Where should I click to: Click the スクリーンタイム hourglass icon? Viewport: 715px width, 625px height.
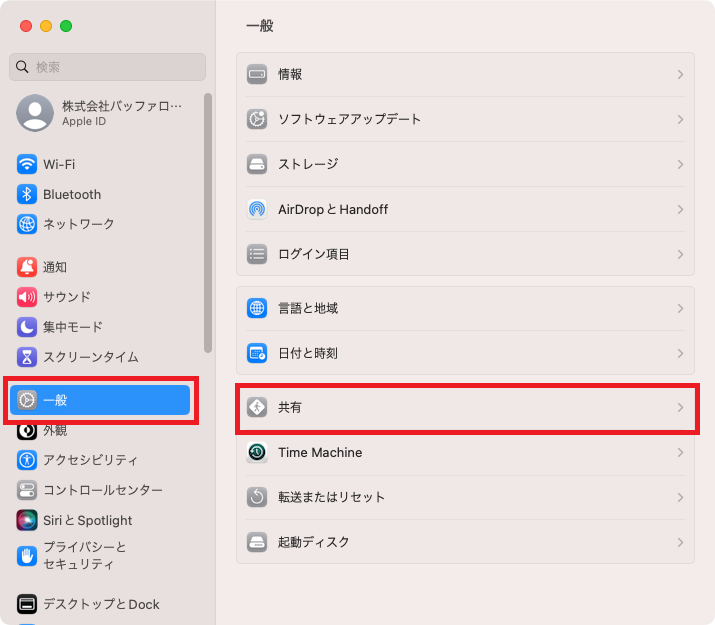(27, 357)
